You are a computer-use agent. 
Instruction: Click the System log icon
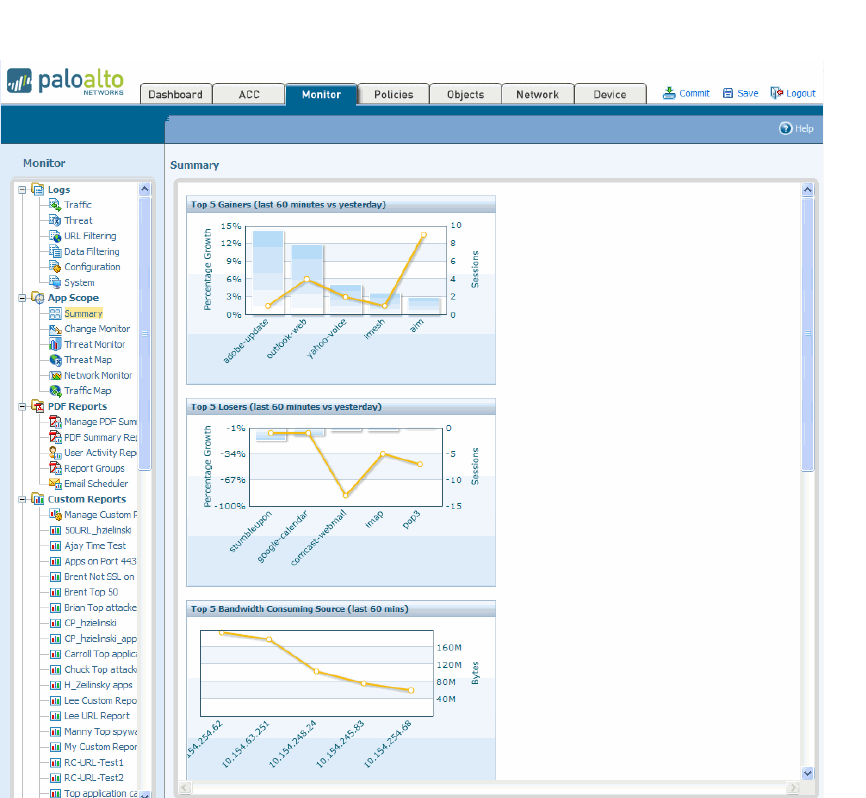55,282
